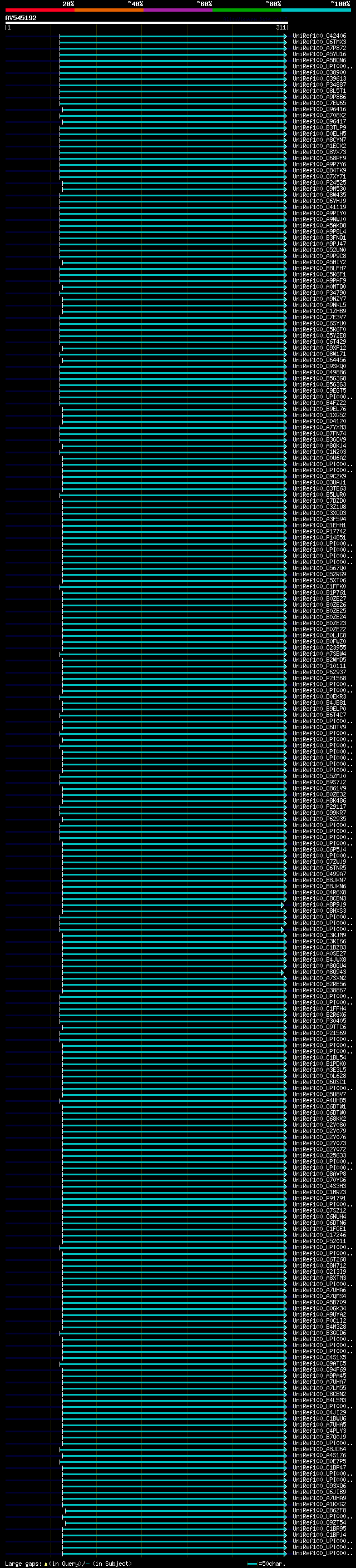Select the UniRef100_C8CBN3 label
Screen dimensions: 356x1568
[x=319, y=898]
